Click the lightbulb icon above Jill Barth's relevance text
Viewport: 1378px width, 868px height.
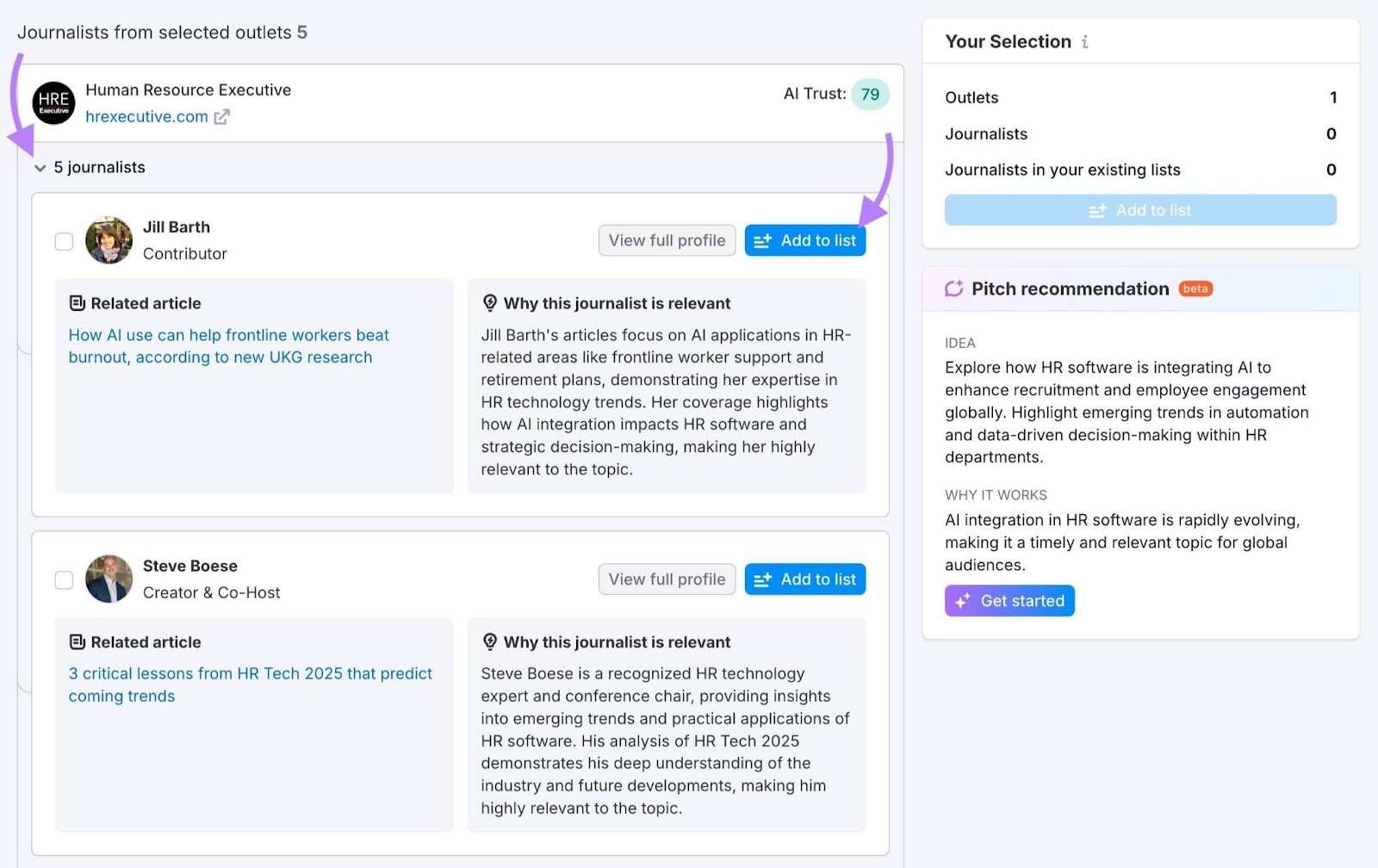click(491, 302)
